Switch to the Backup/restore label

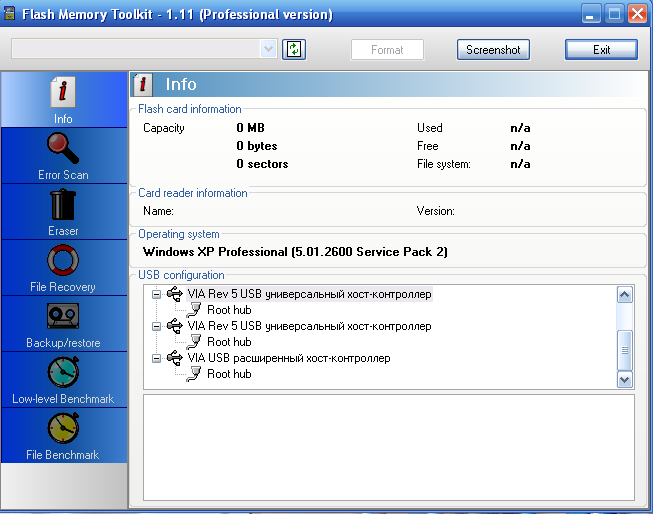coord(63,343)
